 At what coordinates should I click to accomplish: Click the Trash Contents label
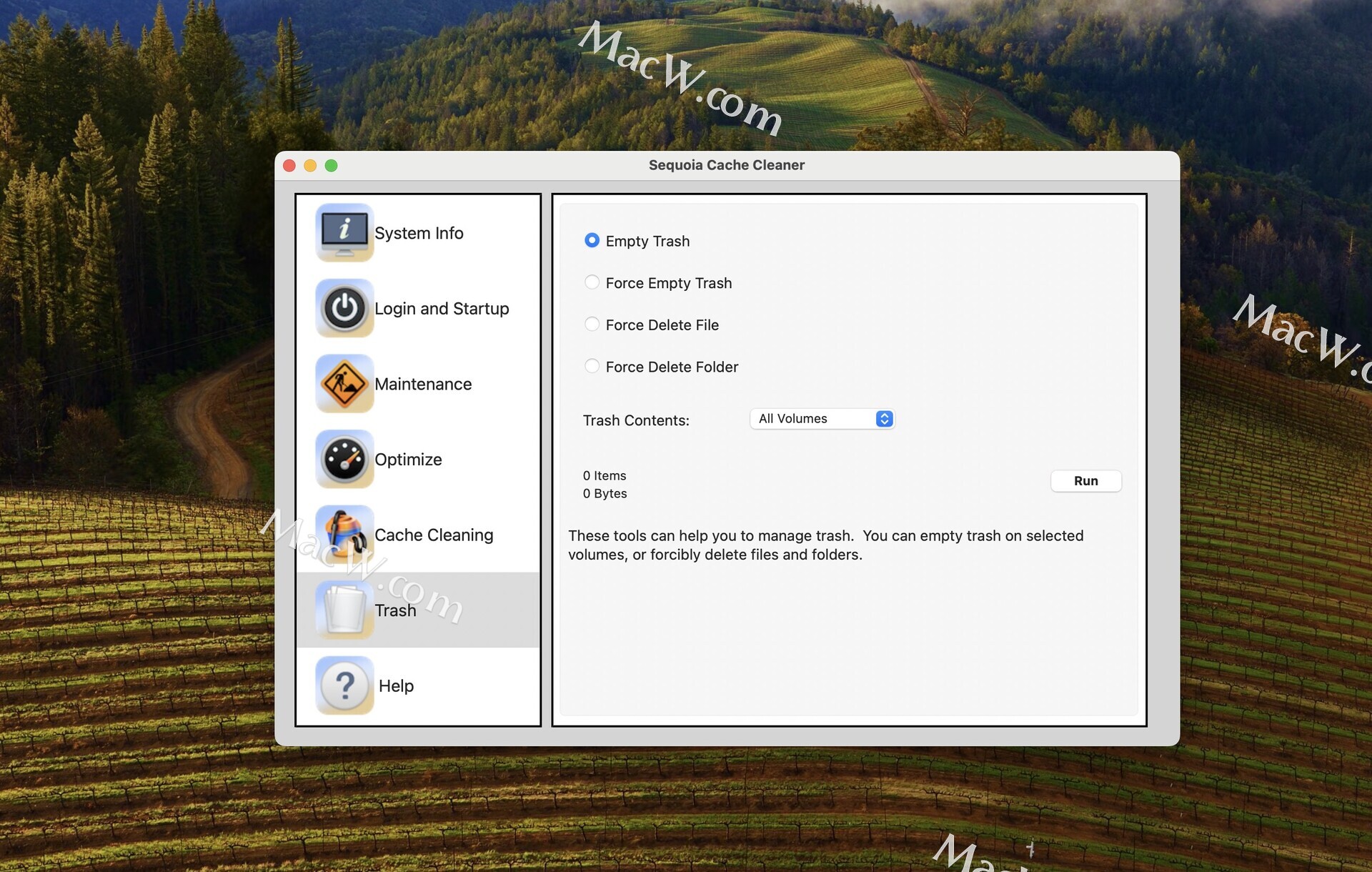point(636,420)
